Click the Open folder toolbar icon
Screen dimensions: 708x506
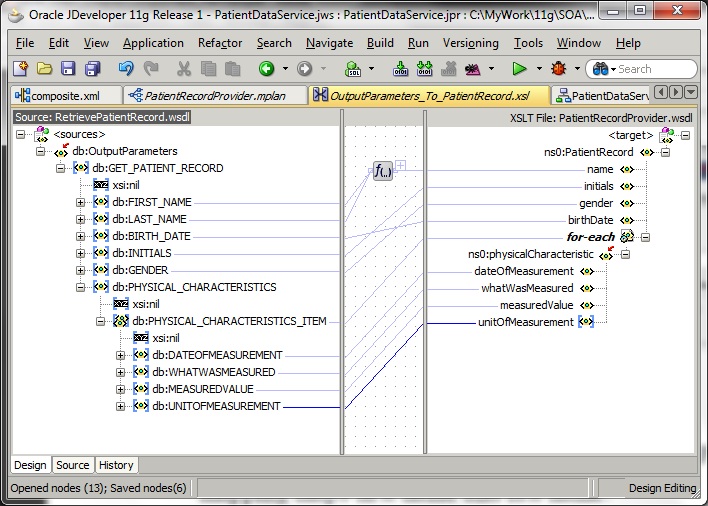point(44,69)
